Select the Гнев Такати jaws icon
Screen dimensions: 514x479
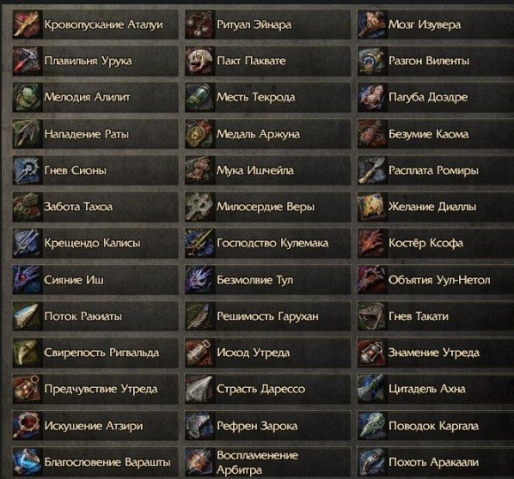click(x=372, y=316)
